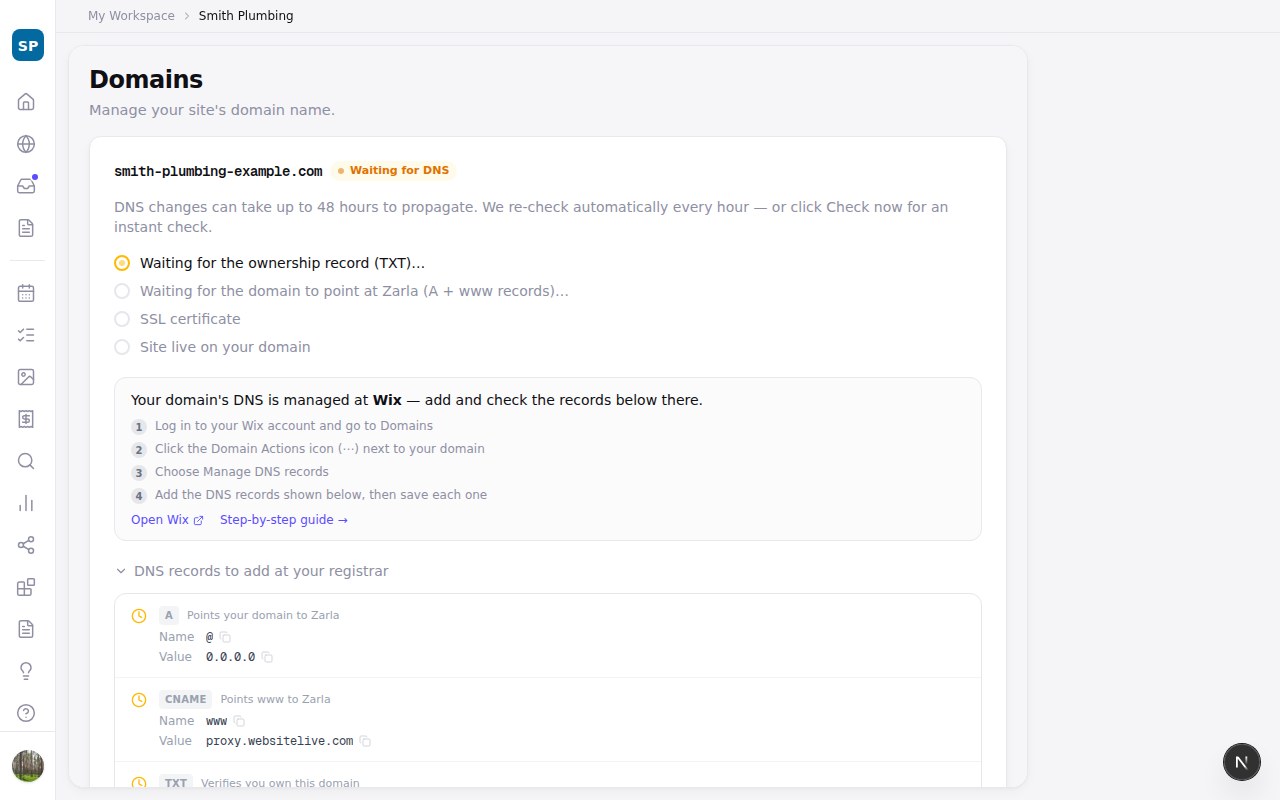Click step 4 Add the DNS records shown below
The height and width of the screenshot is (800, 1280).
point(321,495)
